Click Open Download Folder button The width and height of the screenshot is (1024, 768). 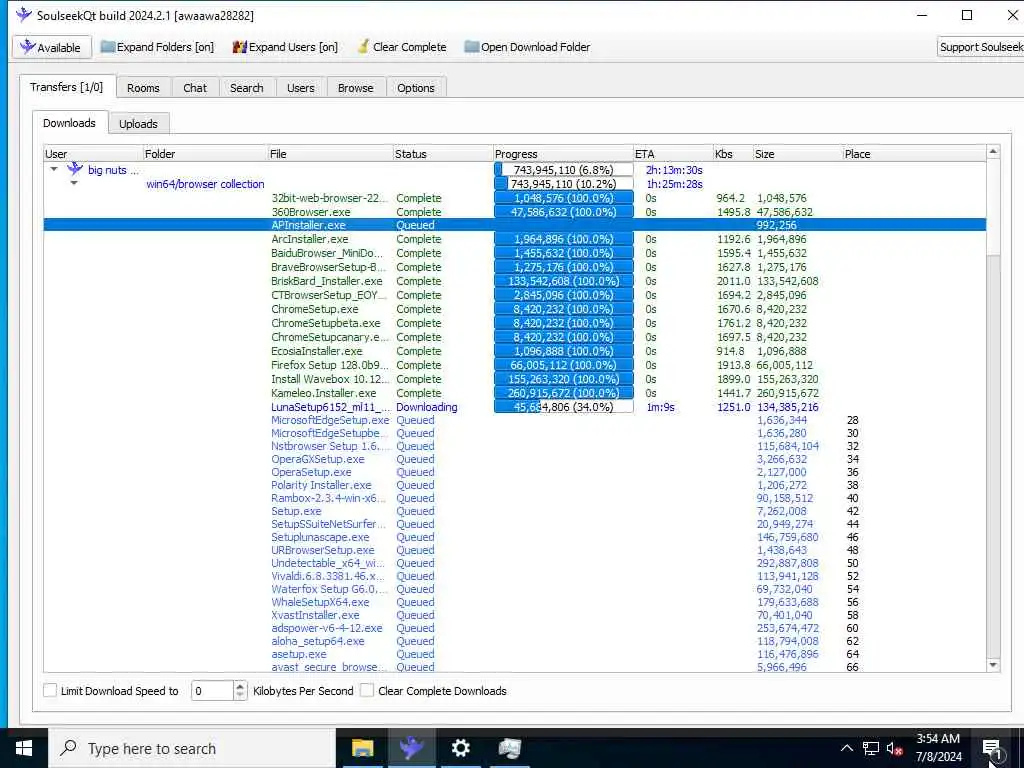pyautogui.click(x=528, y=47)
